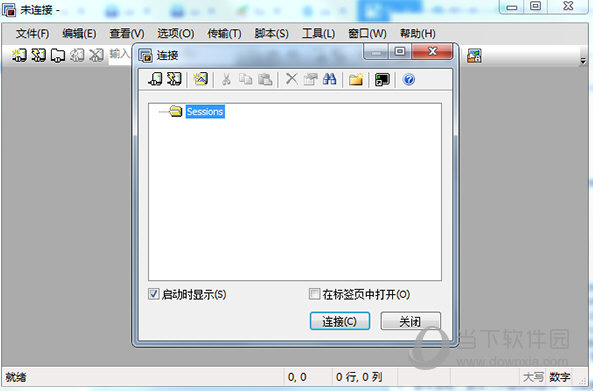Click the Cut scissors icon in dialog
This screenshot has width=593, height=391.
tap(226, 79)
